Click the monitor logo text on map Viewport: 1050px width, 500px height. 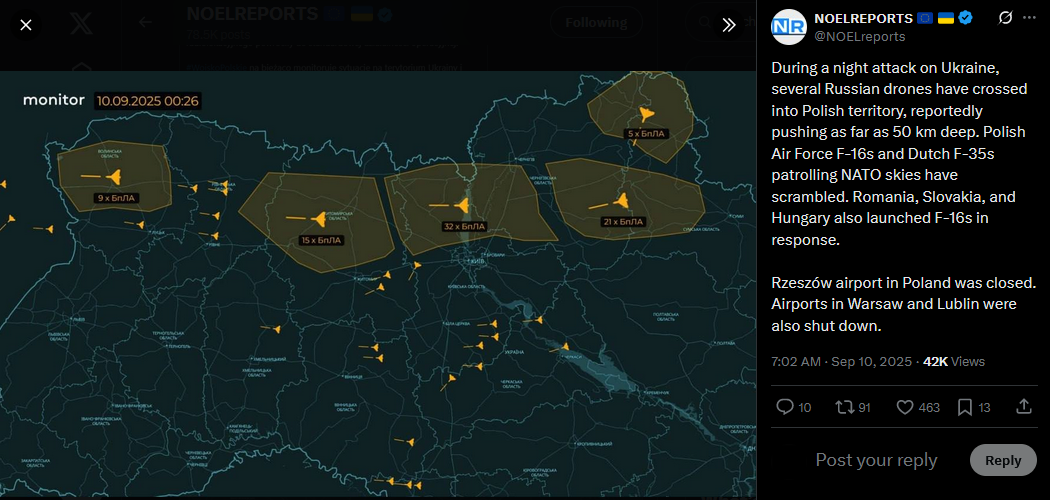pos(54,100)
